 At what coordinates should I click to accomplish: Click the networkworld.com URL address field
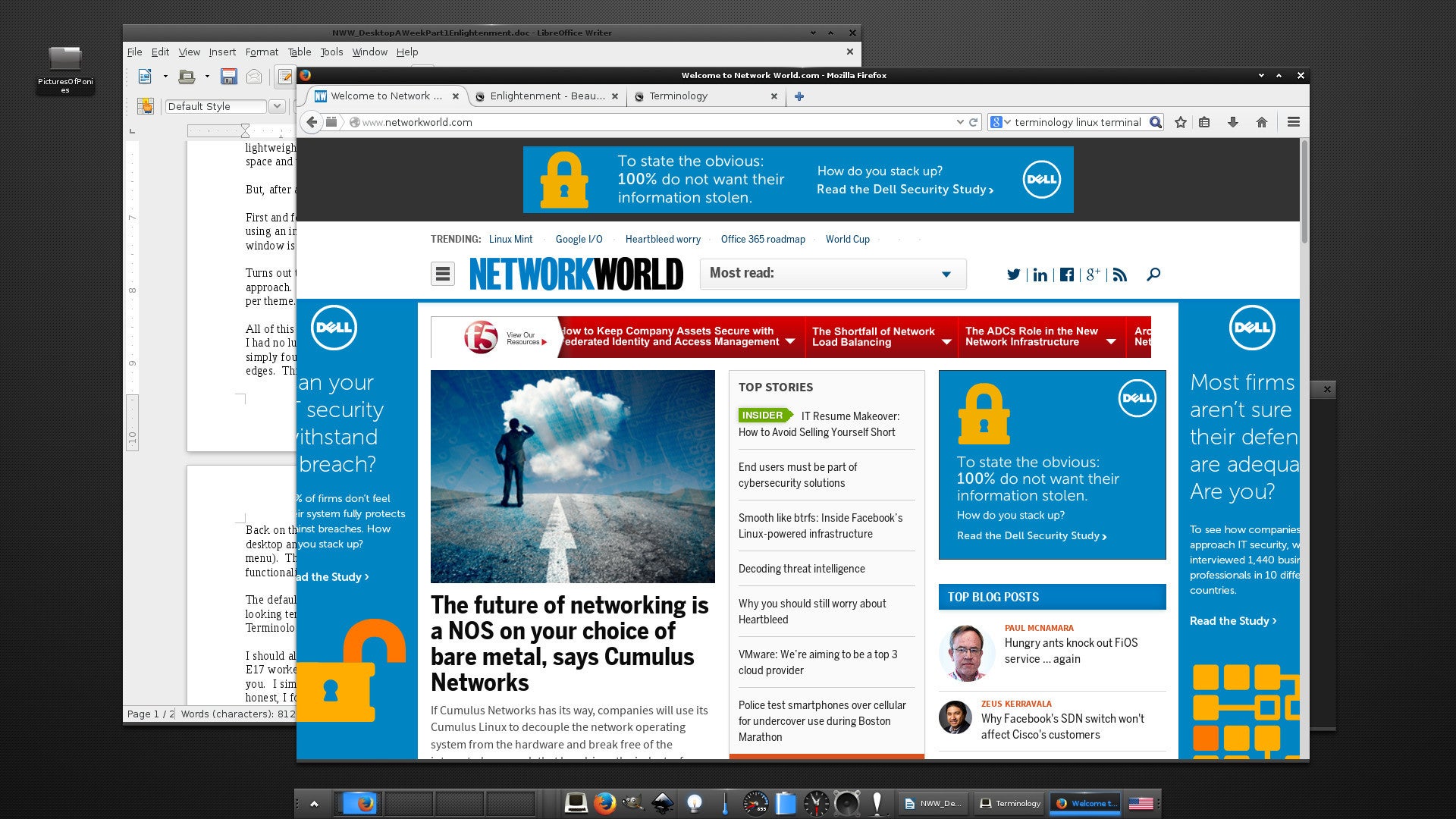click(x=652, y=122)
